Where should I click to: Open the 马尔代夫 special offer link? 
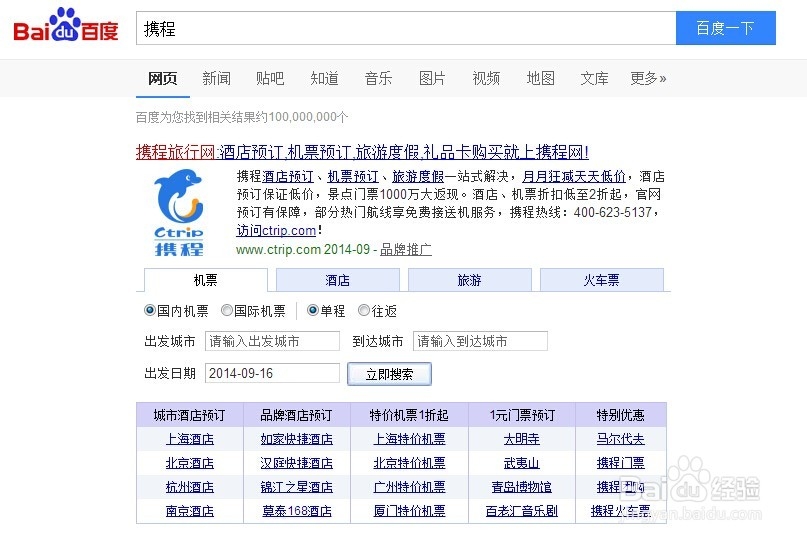click(621, 439)
